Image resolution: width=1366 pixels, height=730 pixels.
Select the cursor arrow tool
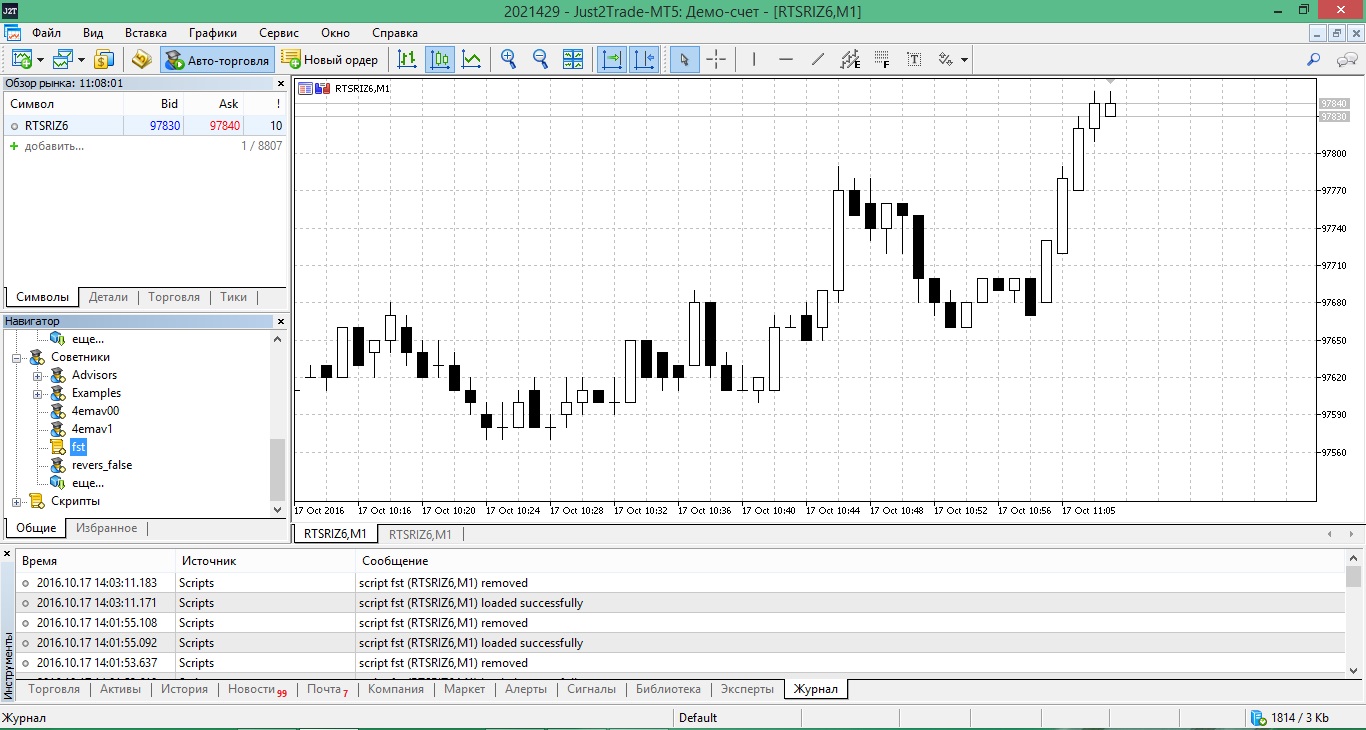point(684,59)
